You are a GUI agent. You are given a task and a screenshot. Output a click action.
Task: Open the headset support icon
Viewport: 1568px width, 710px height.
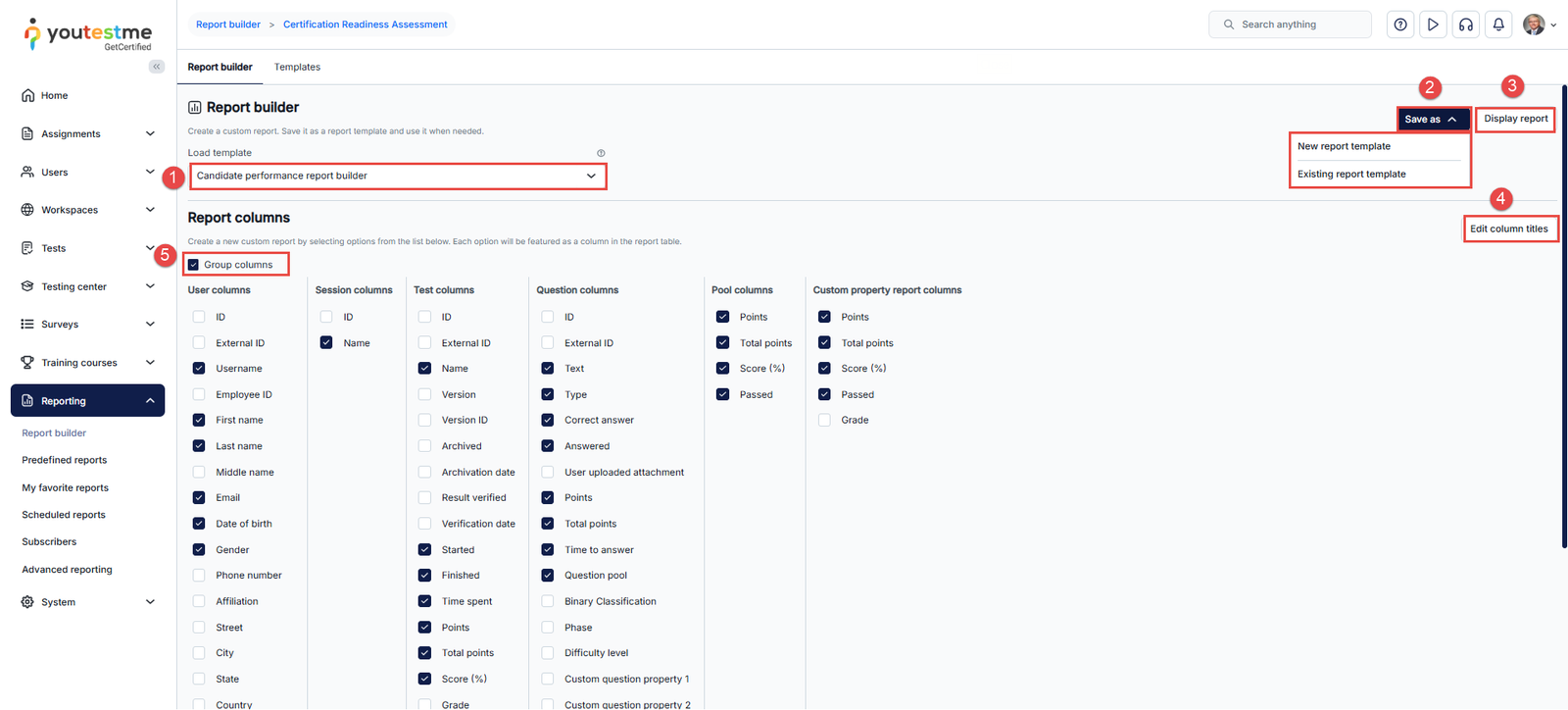pyautogui.click(x=1466, y=25)
